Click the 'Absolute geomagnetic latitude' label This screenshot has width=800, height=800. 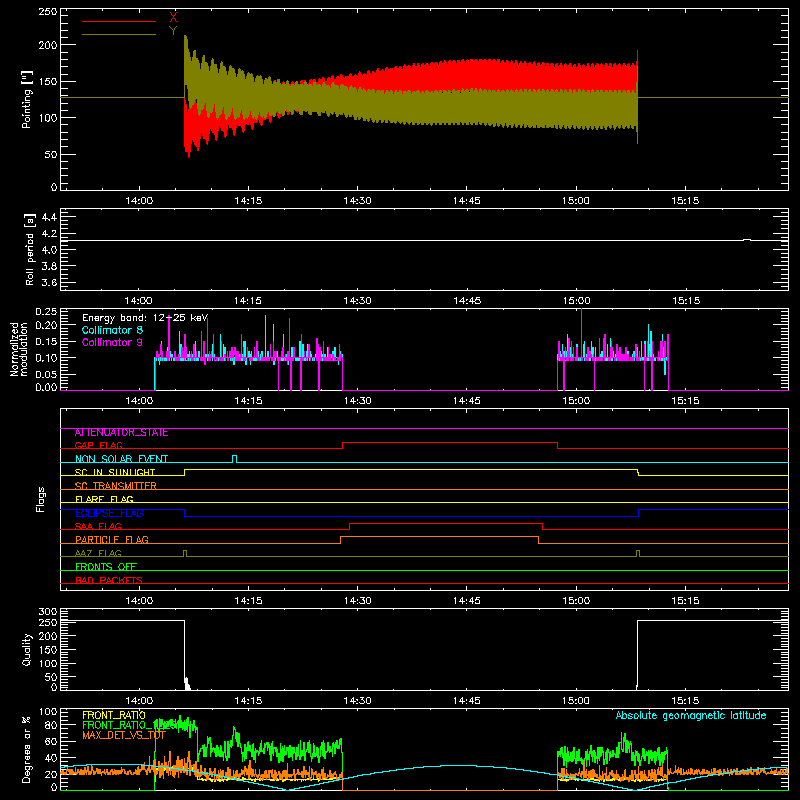click(691, 716)
